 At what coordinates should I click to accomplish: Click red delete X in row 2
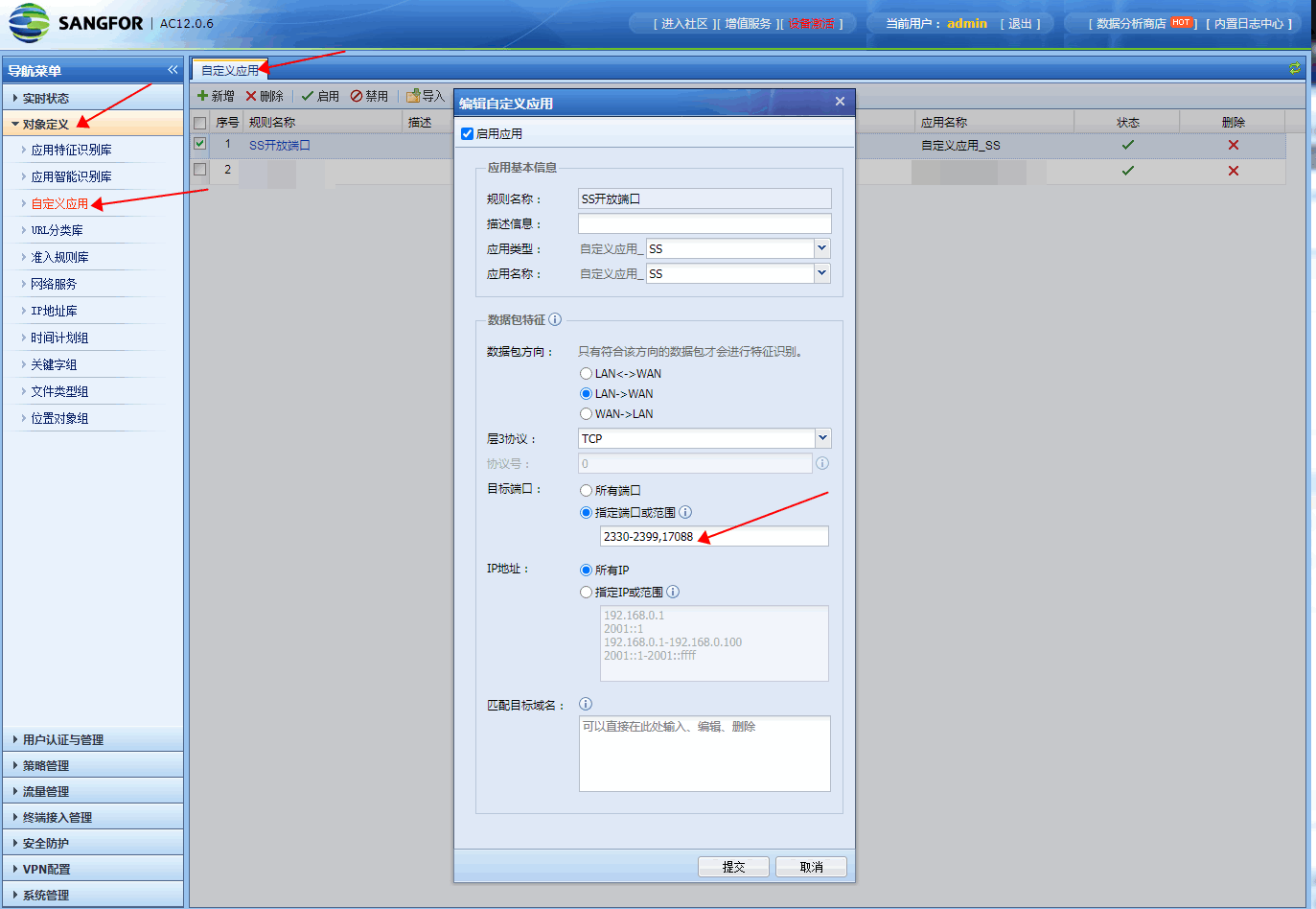click(x=1234, y=171)
